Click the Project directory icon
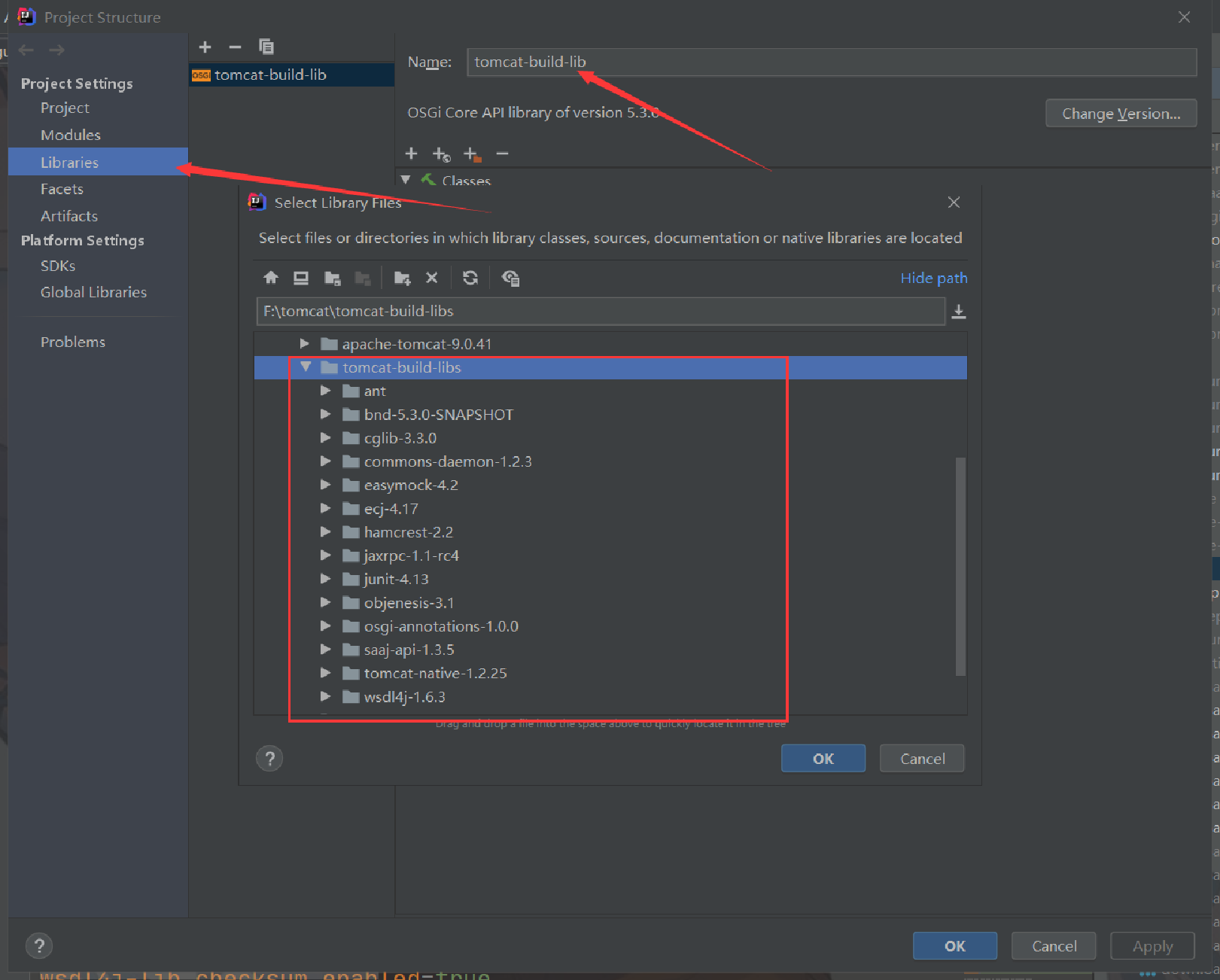The width and height of the screenshot is (1220, 980). 332,278
